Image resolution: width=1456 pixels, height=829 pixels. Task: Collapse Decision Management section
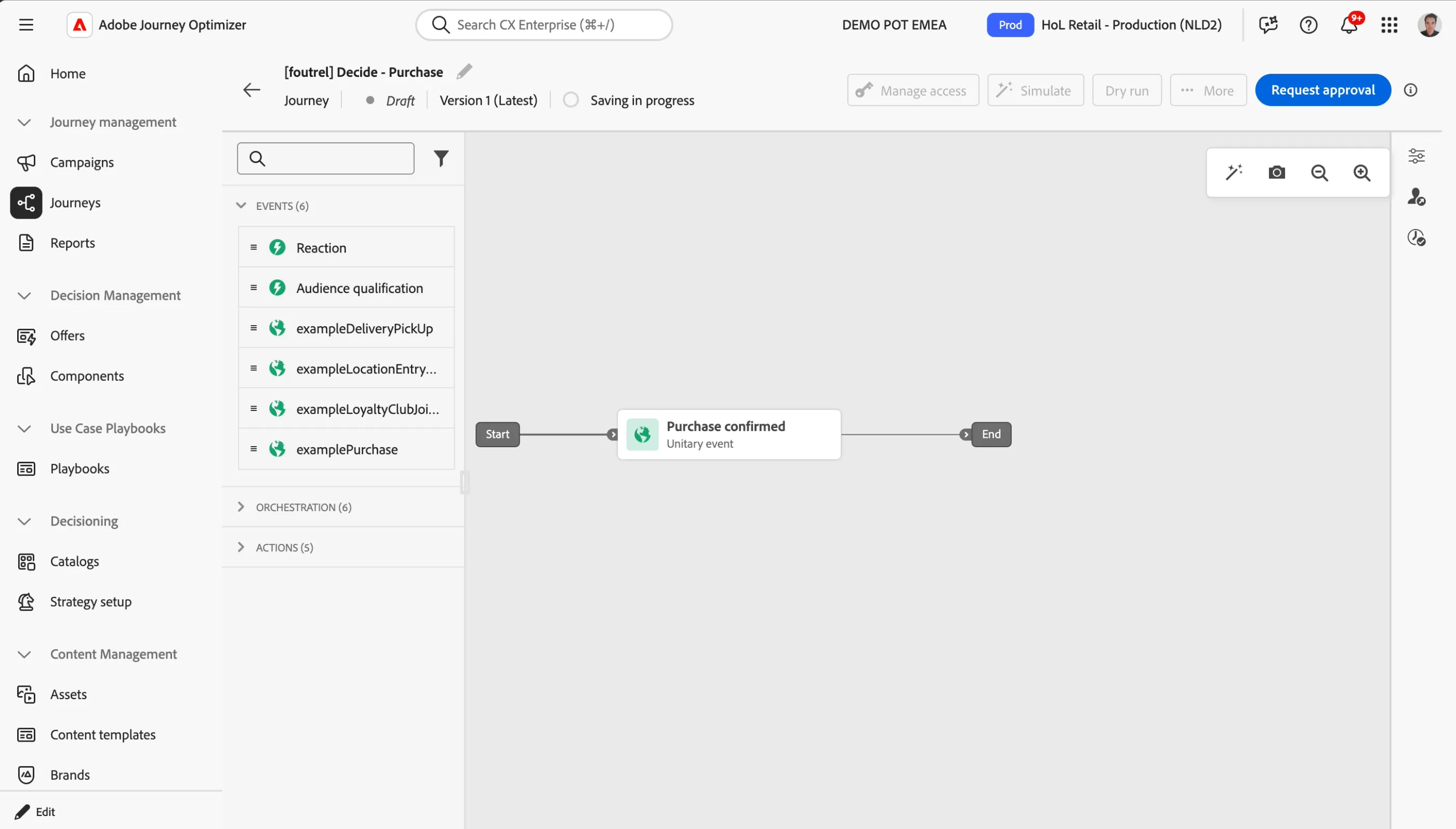(x=24, y=296)
